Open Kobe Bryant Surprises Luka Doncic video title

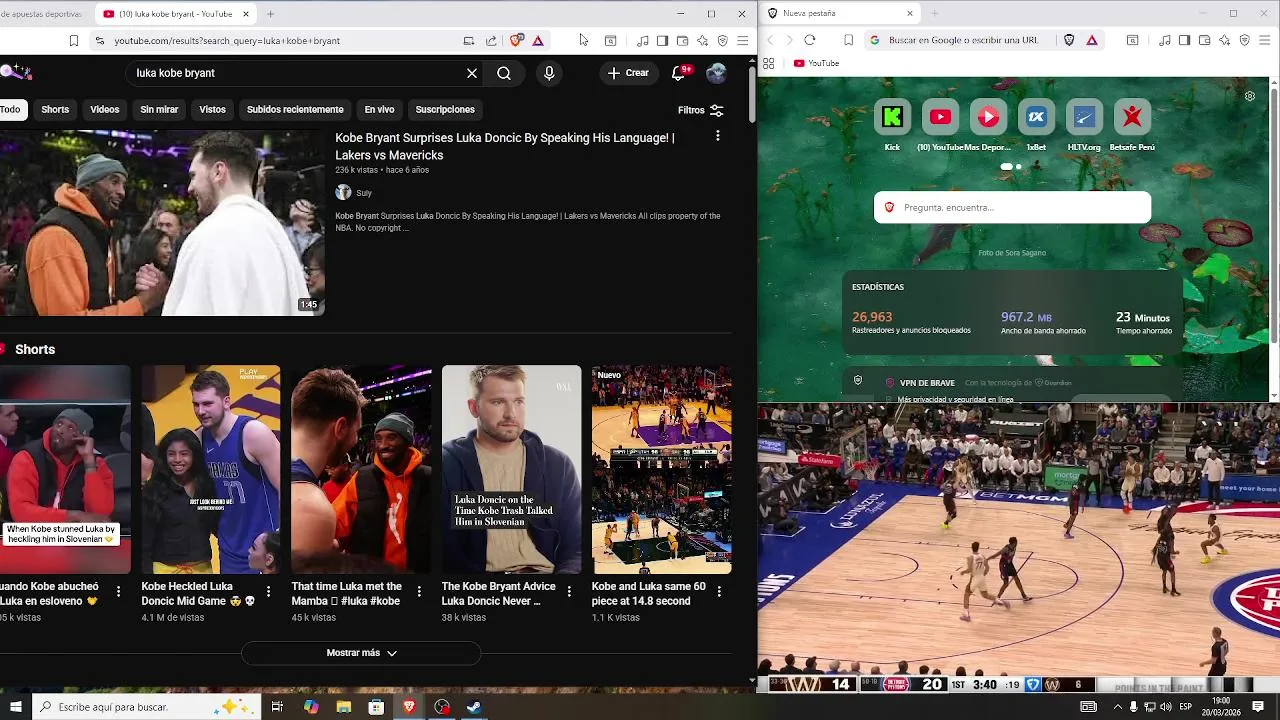click(504, 147)
